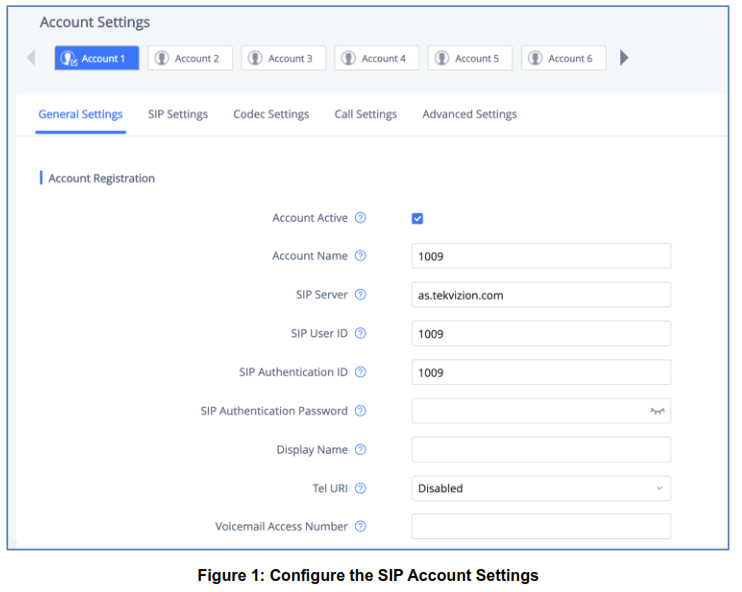Select the Account 2 button
The image size is (742, 592).
(x=190, y=58)
